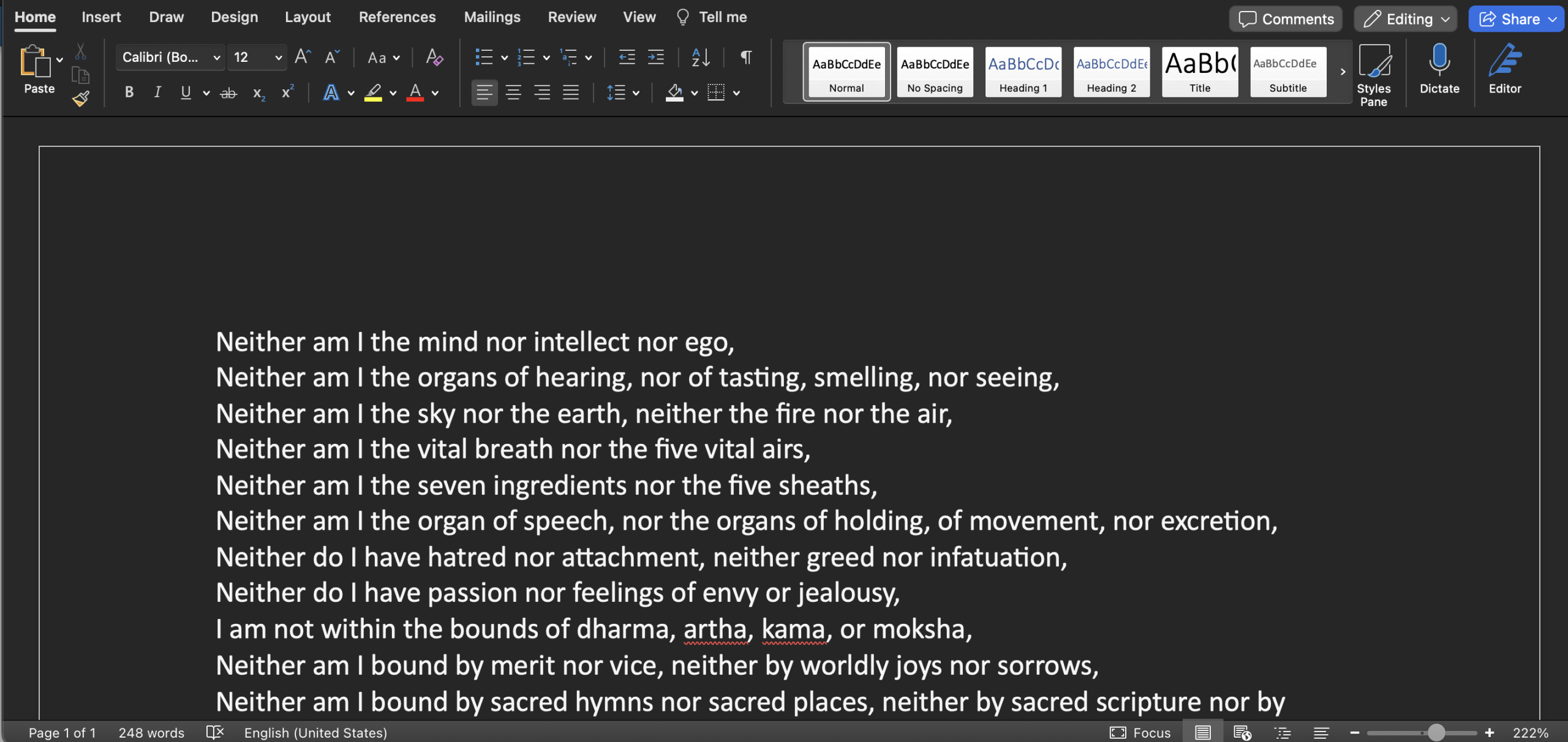Apply the Title style
Screen dimensions: 1568x742
point(1199,72)
